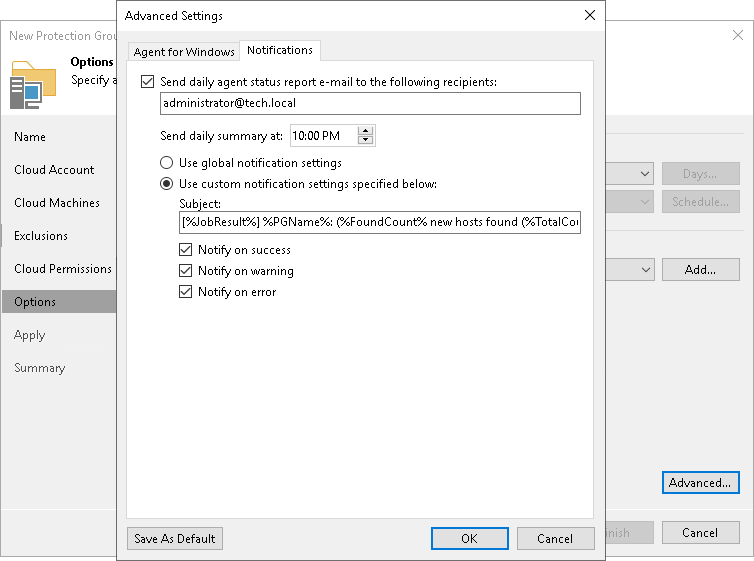Screen dimensions: 754x561
Task: Confirm Advanced Settings with OK
Action: (x=469, y=538)
